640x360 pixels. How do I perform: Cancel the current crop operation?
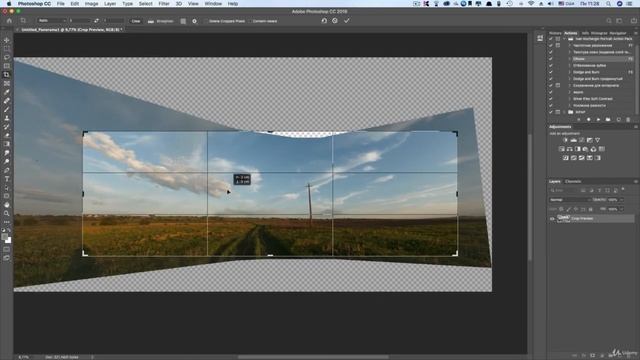point(335,21)
